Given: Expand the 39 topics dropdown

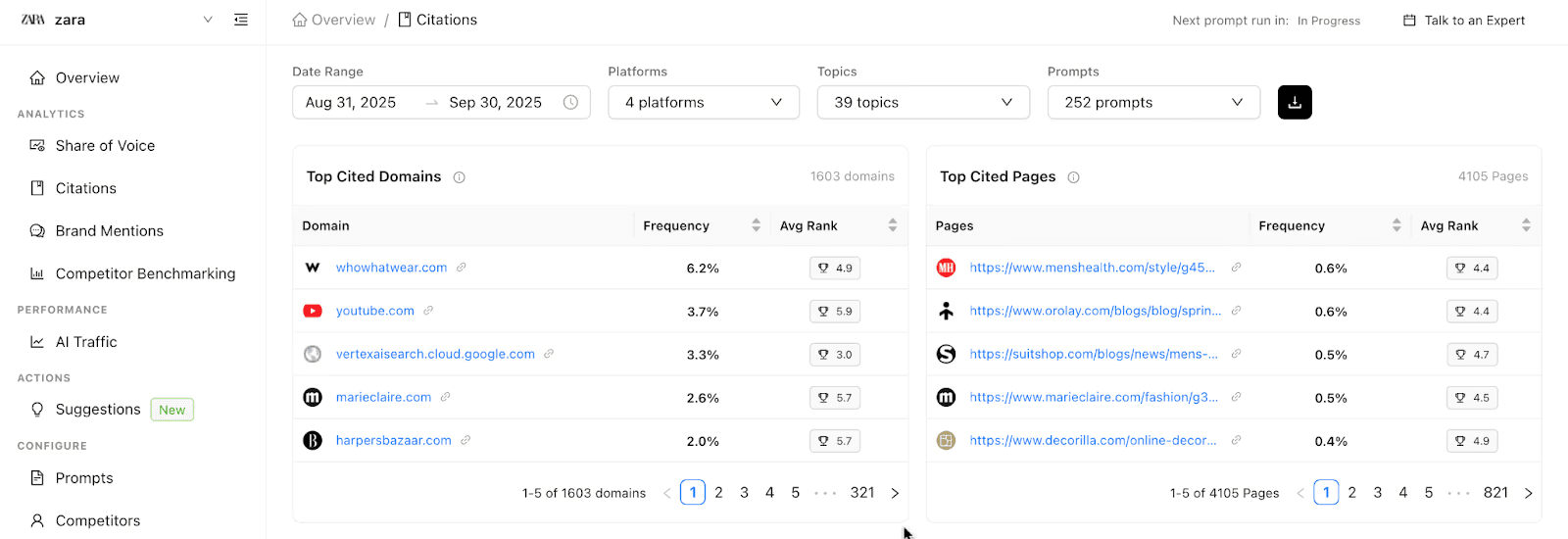Looking at the screenshot, I should 923,102.
